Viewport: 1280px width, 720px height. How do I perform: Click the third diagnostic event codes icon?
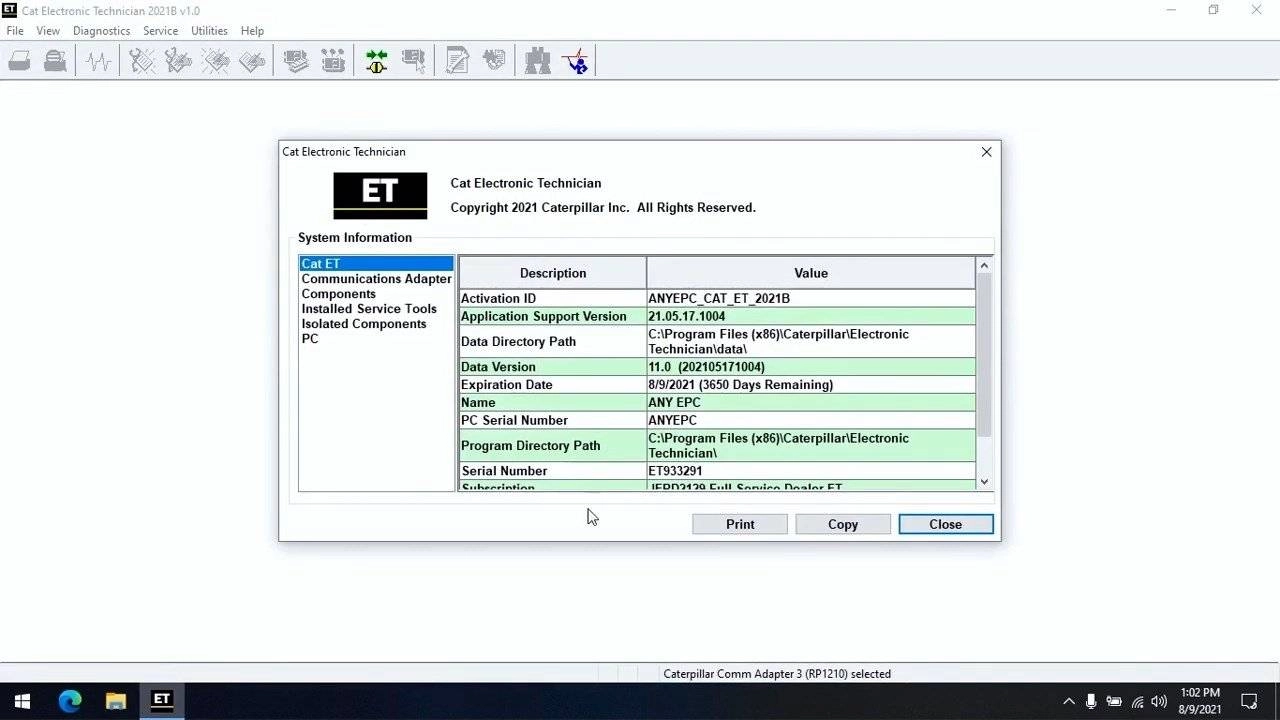(215, 61)
